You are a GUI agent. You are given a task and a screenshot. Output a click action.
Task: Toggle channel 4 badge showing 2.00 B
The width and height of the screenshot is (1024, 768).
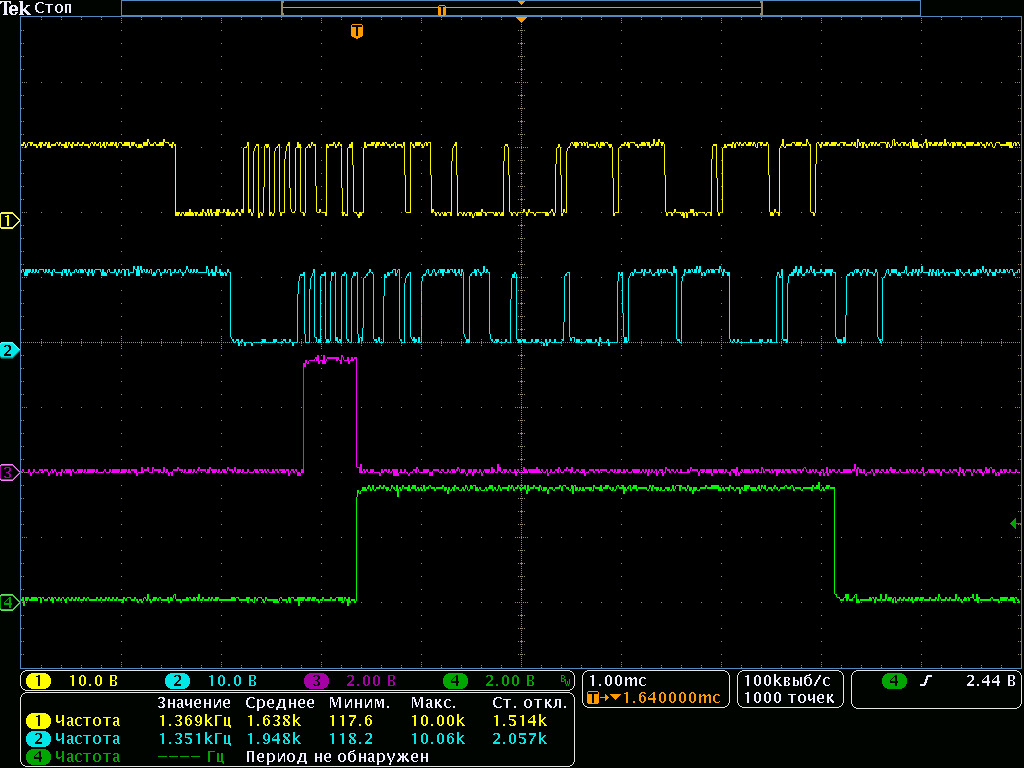point(454,682)
